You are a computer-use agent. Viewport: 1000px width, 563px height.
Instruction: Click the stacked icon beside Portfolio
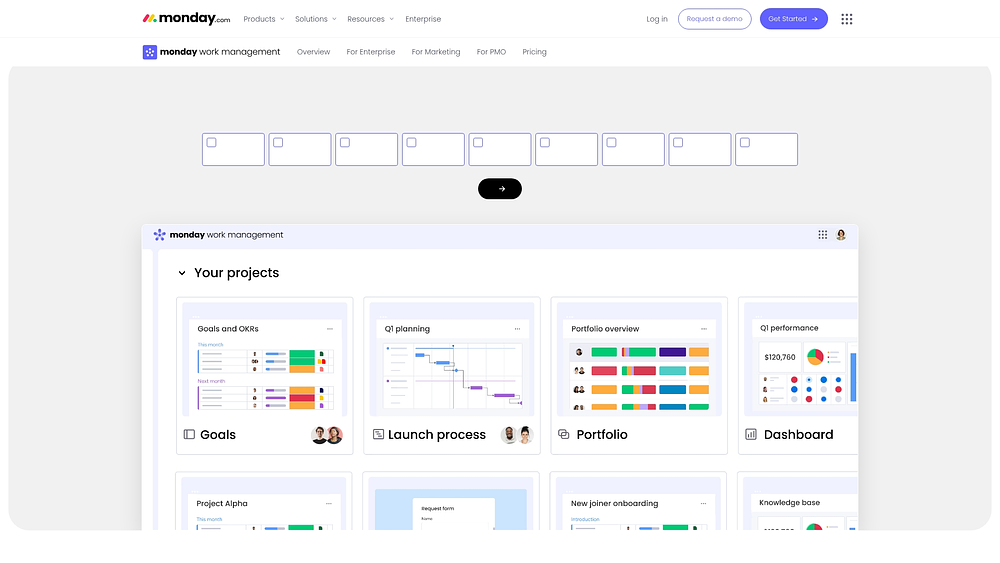point(564,434)
